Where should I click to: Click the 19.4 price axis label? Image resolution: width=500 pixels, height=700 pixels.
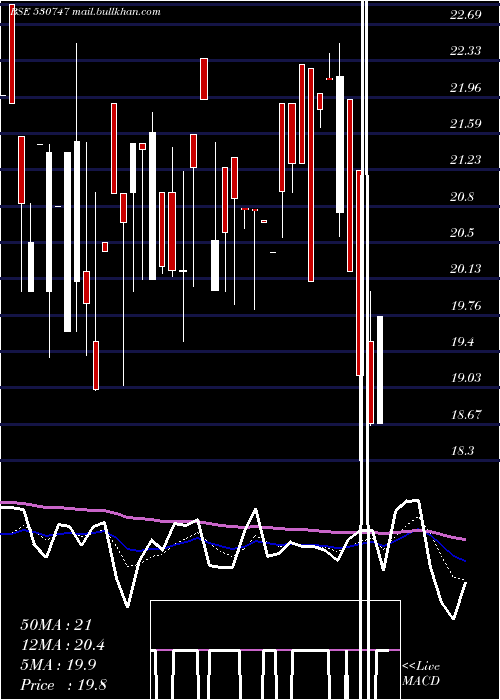[x=462, y=342]
